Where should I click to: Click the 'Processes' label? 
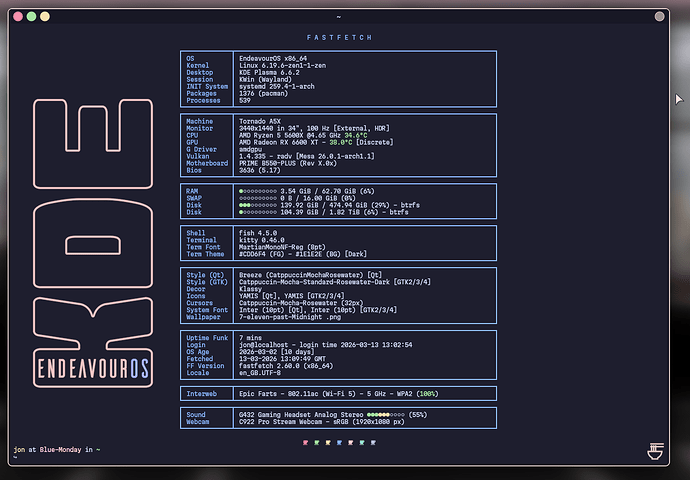click(x=203, y=101)
